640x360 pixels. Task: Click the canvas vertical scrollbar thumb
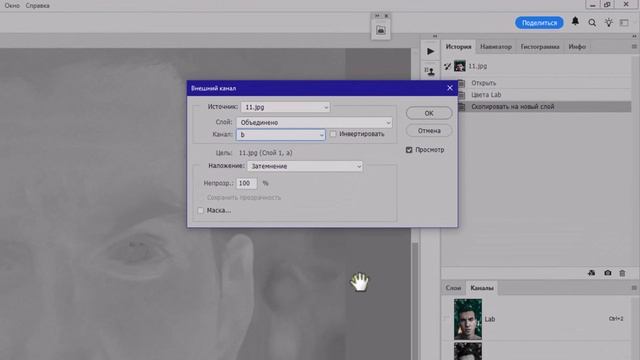click(415, 301)
